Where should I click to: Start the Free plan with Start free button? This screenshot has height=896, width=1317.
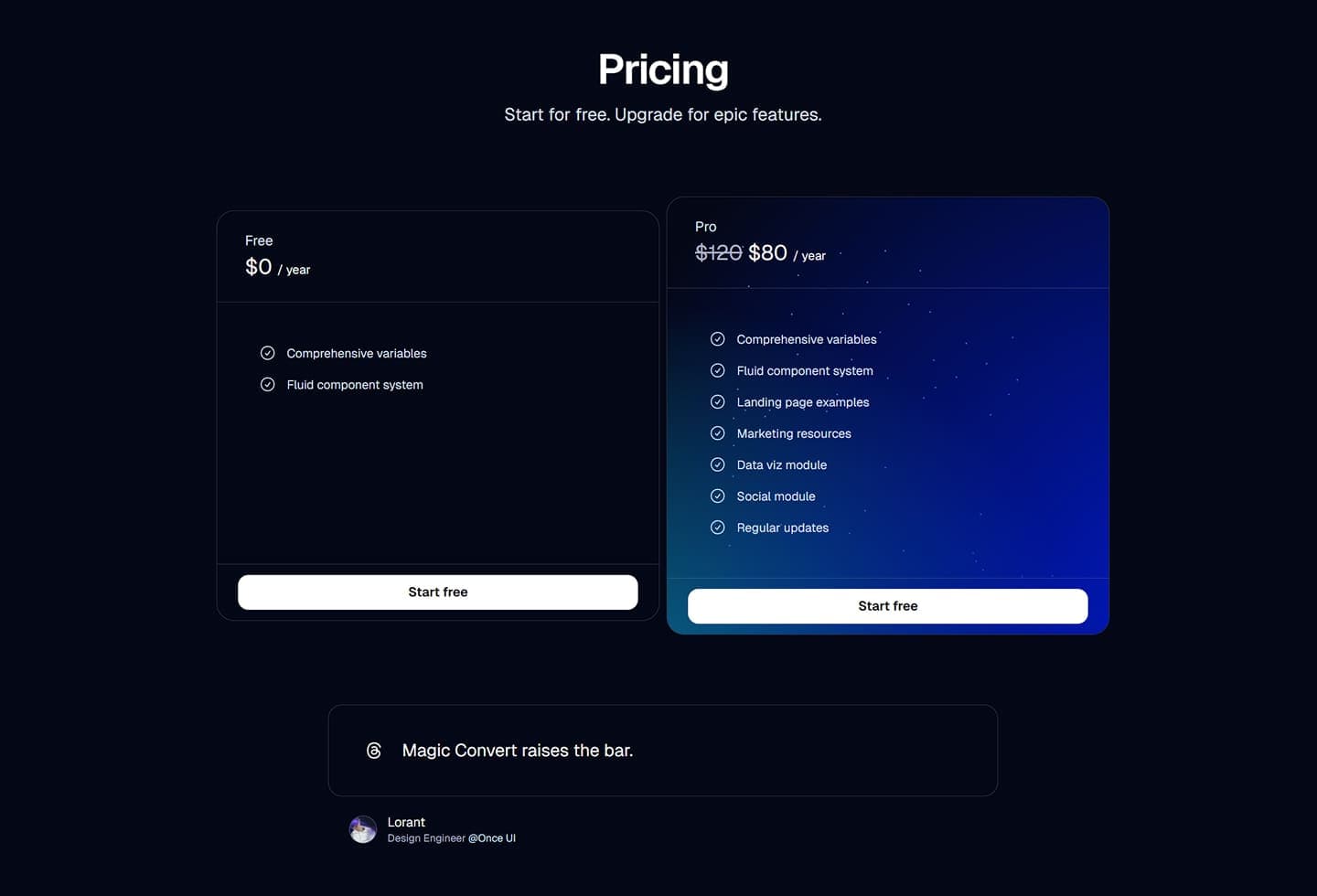[x=438, y=592]
